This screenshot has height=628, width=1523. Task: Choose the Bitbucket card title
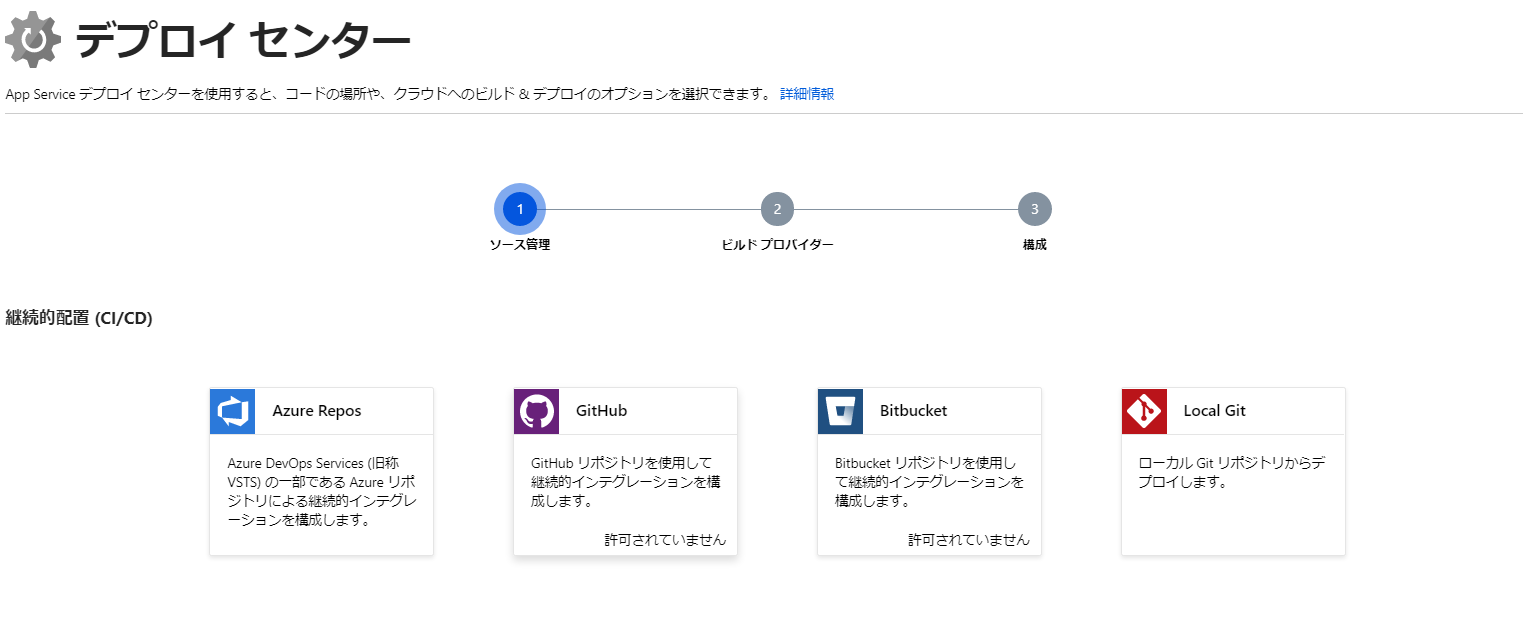[914, 411]
